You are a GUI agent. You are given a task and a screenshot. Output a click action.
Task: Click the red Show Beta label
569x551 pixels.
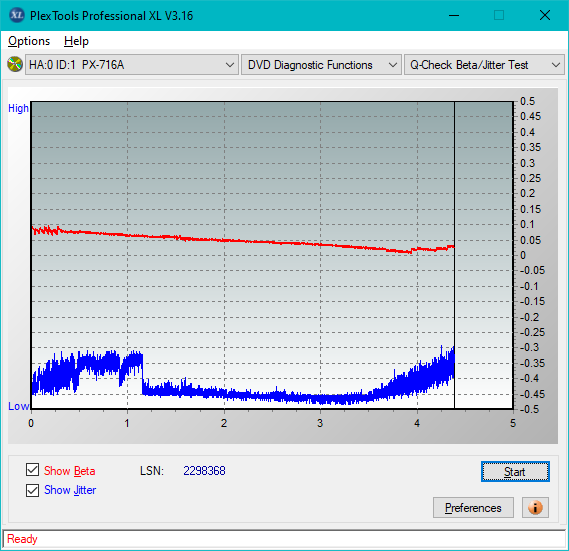(70, 471)
